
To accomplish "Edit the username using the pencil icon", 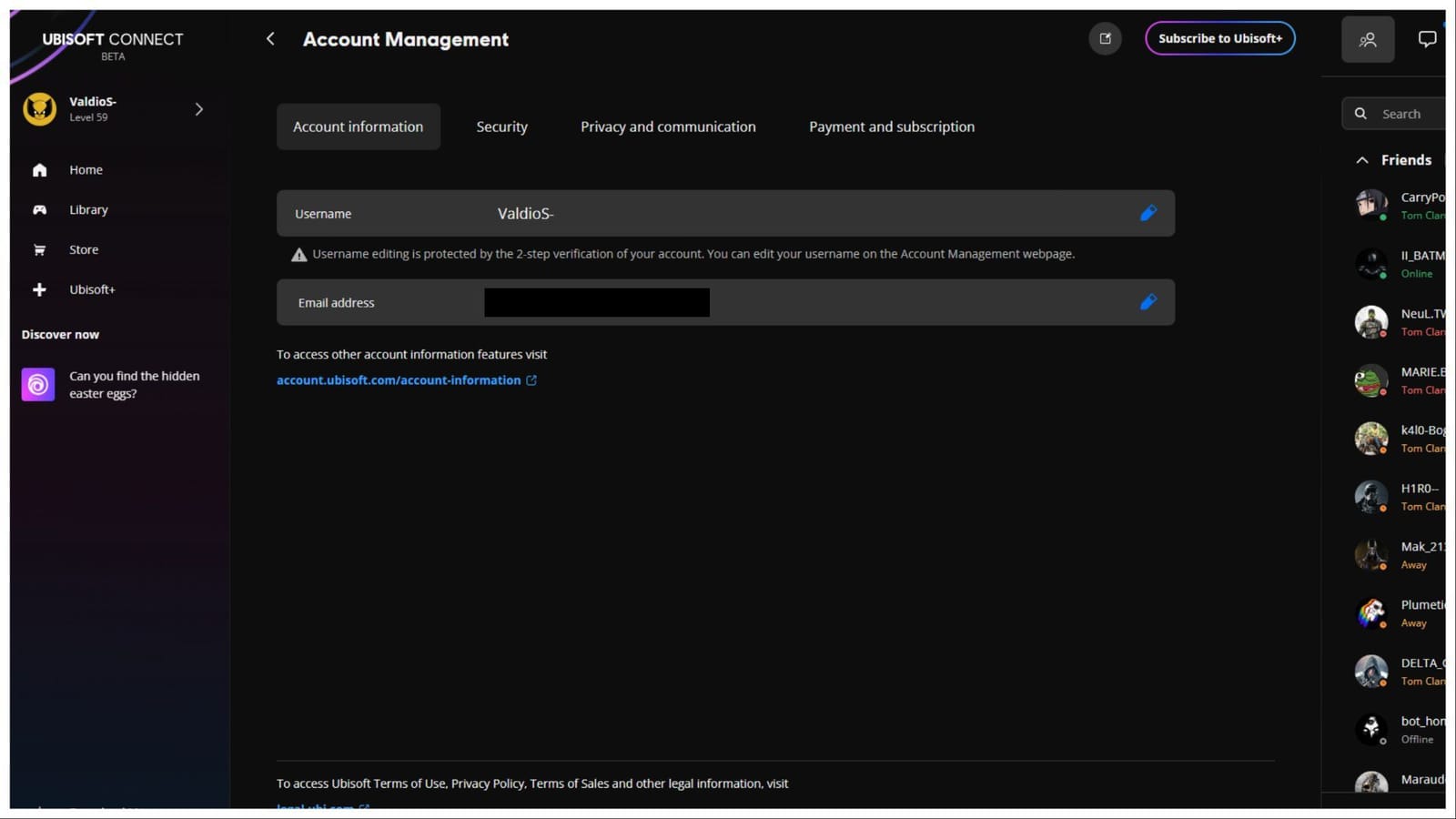I will (1148, 213).
